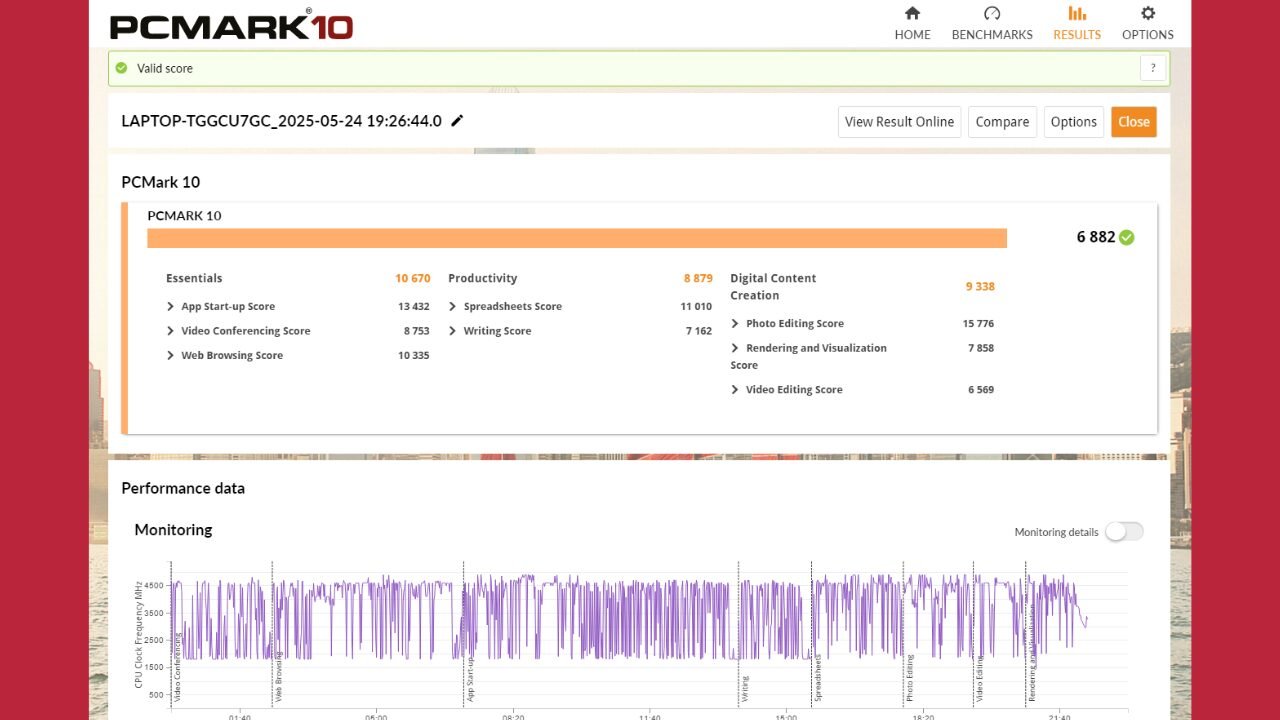Expand Video Conferencing Score details
Viewport: 1280px width, 720px height.
click(171, 331)
